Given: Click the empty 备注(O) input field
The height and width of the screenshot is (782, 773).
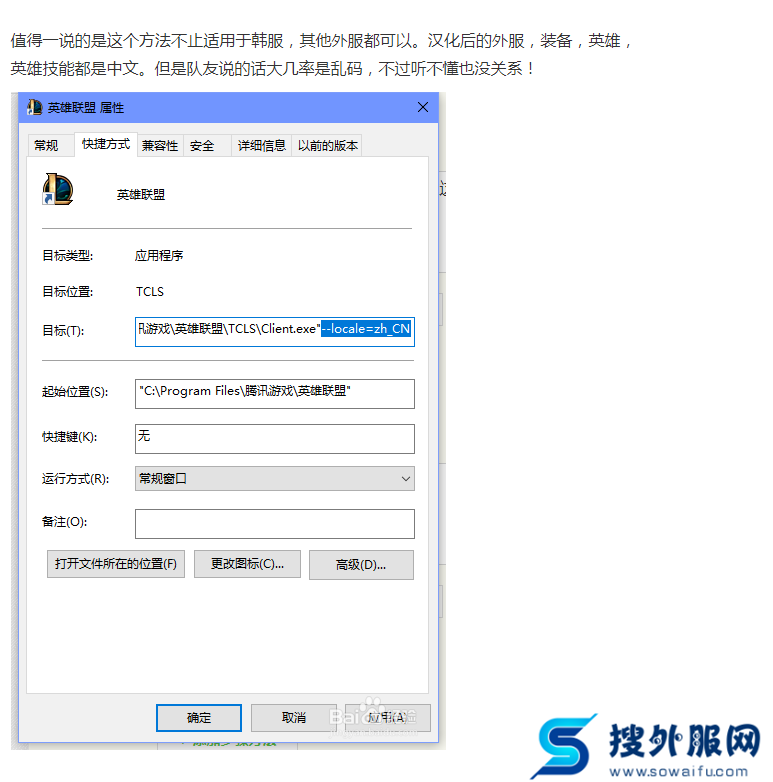Looking at the screenshot, I should pos(275,524).
